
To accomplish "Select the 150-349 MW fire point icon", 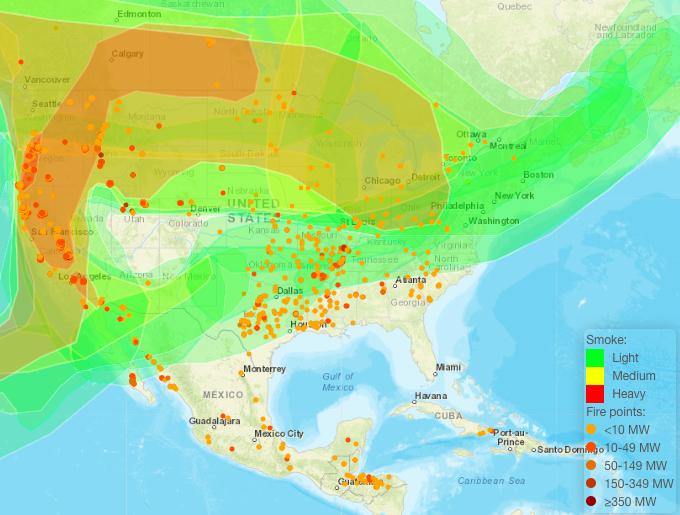I will point(594,483).
